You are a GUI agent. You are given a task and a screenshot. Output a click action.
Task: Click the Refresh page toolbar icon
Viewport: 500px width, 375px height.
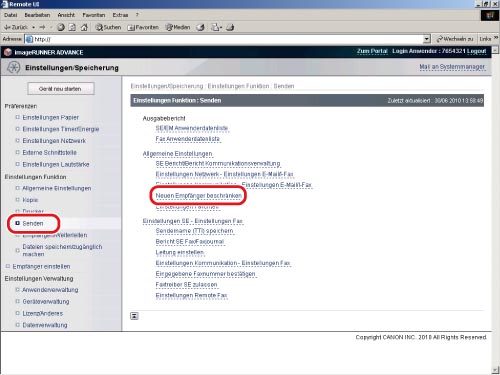coord(72,27)
